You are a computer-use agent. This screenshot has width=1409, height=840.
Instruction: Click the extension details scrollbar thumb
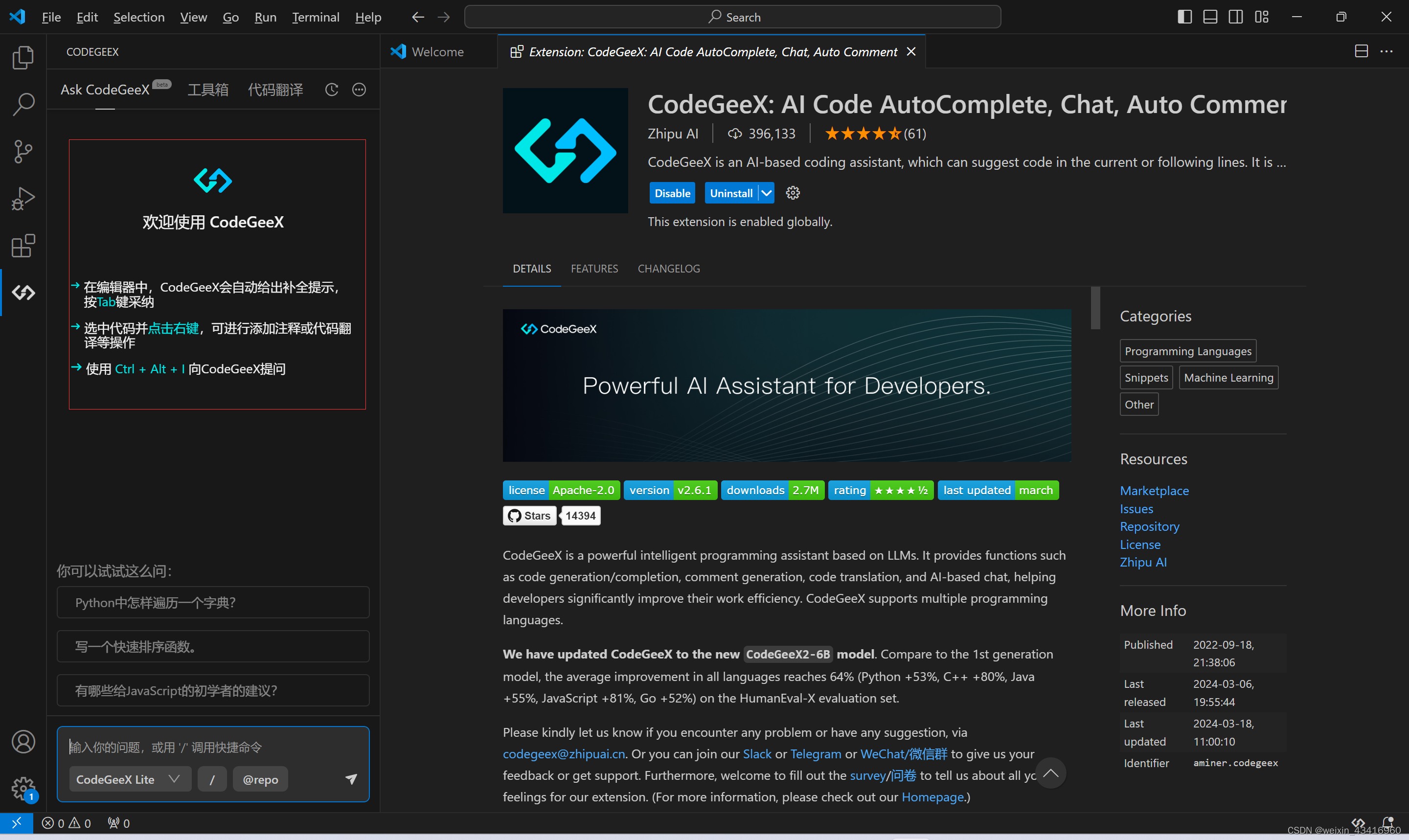pos(1095,307)
